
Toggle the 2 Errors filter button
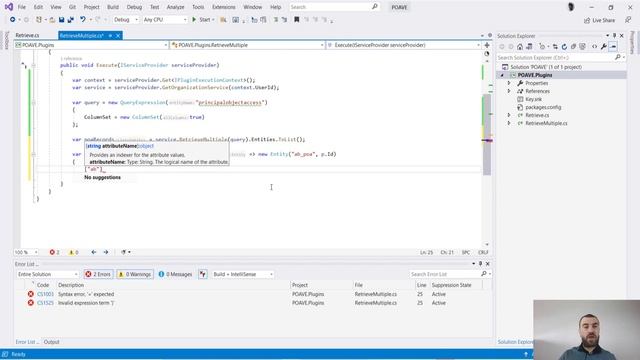[x=98, y=274]
